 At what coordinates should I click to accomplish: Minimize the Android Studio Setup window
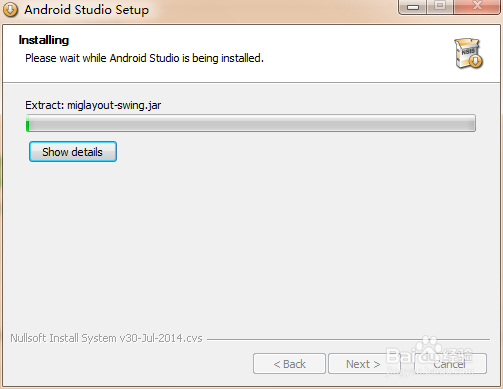click(413, 6)
